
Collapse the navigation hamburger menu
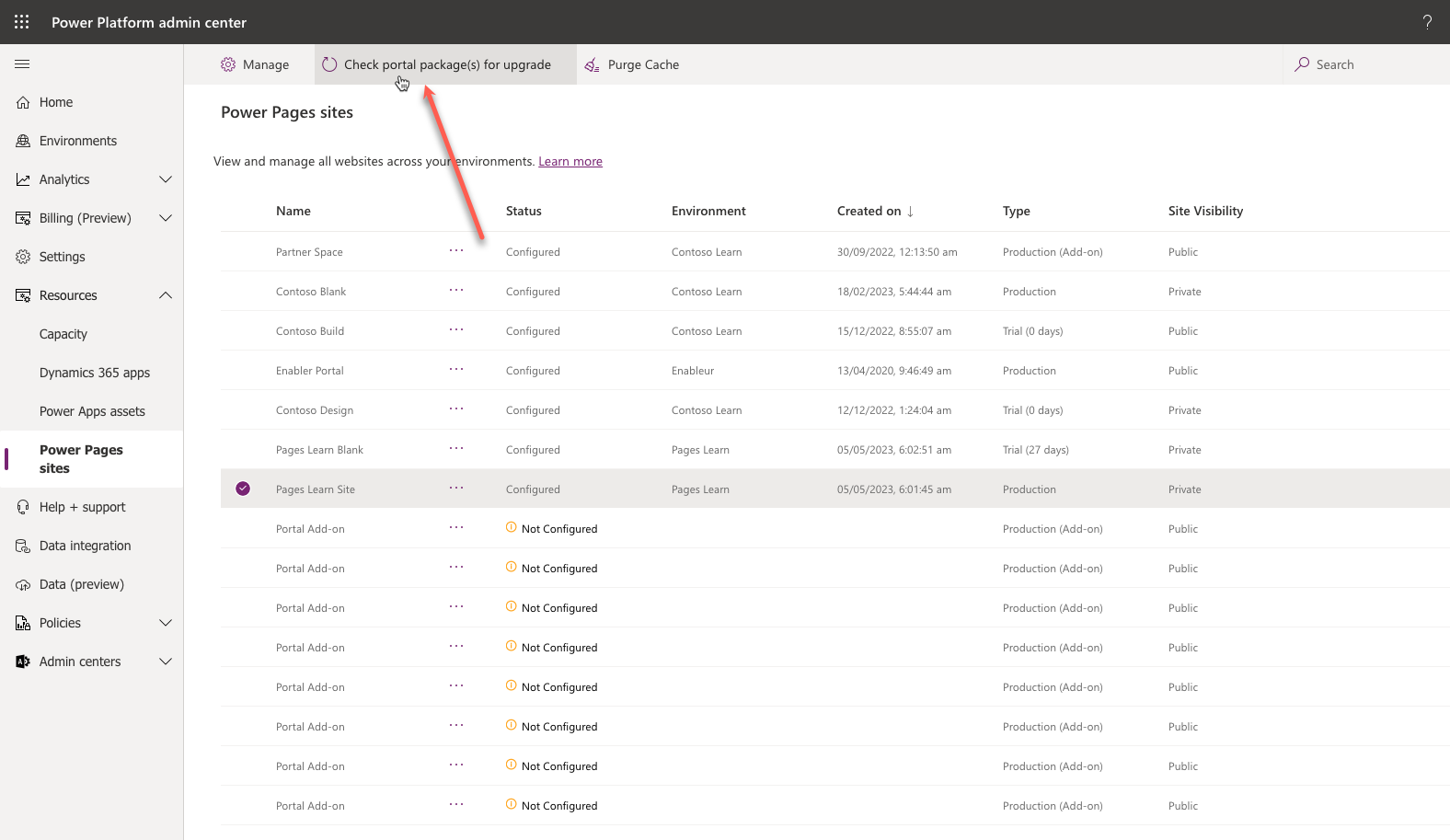pos(22,64)
